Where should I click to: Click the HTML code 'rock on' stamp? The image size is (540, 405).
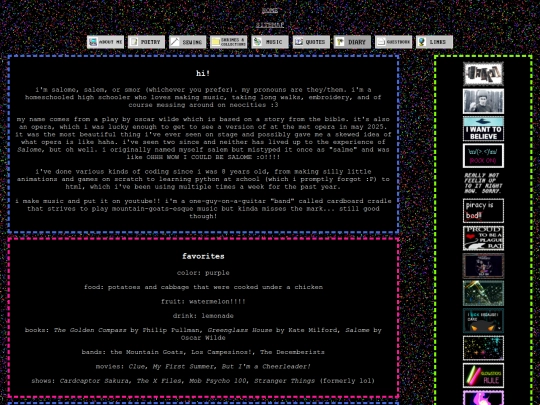click(483, 156)
